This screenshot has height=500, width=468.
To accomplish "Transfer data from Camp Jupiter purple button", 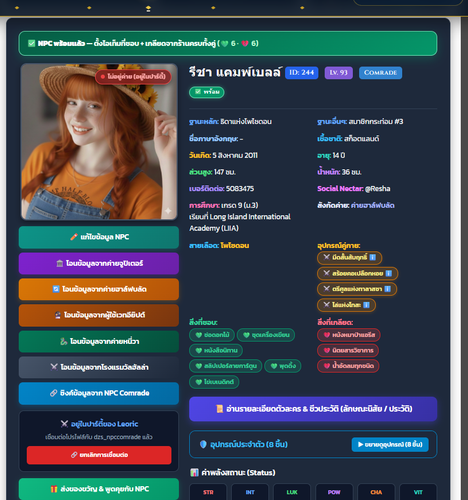I will click(99, 263).
